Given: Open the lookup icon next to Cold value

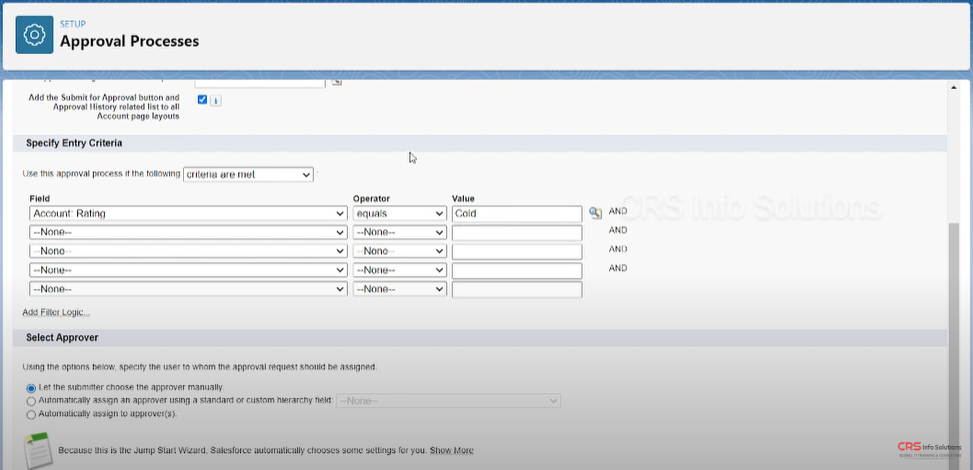Looking at the screenshot, I should [x=595, y=213].
